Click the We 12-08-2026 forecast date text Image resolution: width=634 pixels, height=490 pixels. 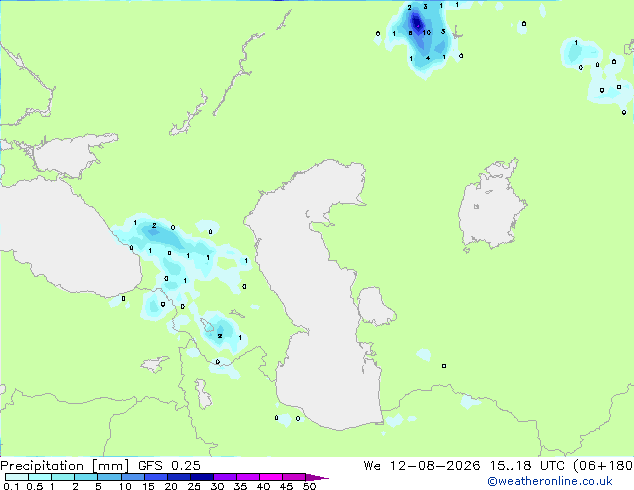coord(422,465)
